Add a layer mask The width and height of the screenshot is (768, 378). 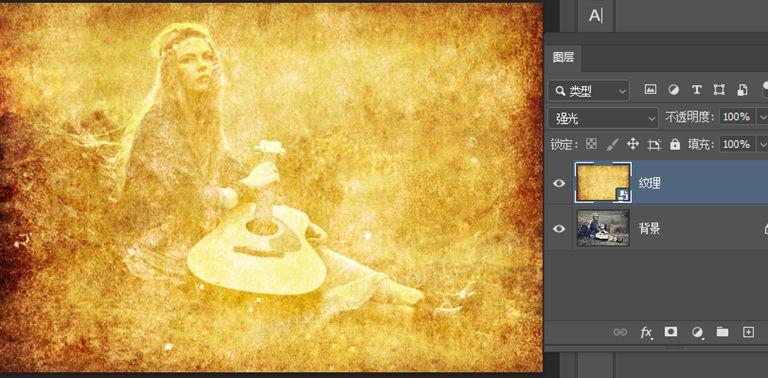point(671,332)
